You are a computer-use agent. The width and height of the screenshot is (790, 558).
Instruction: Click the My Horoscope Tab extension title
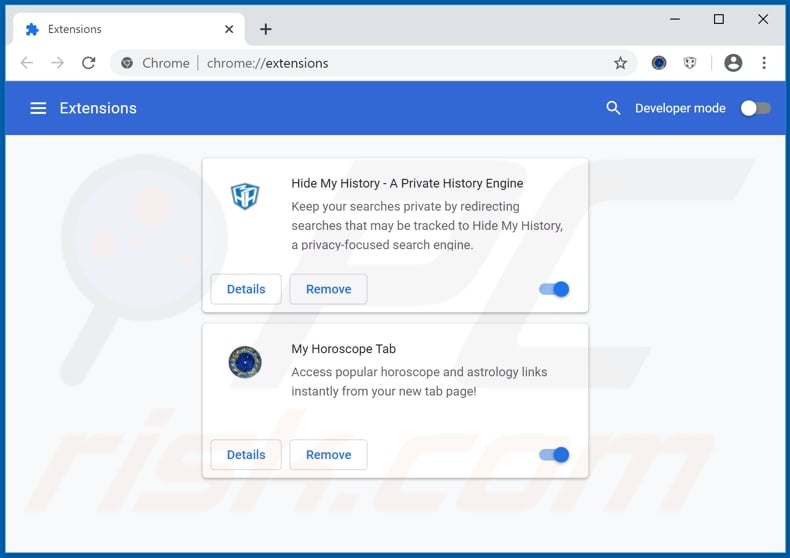344,349
